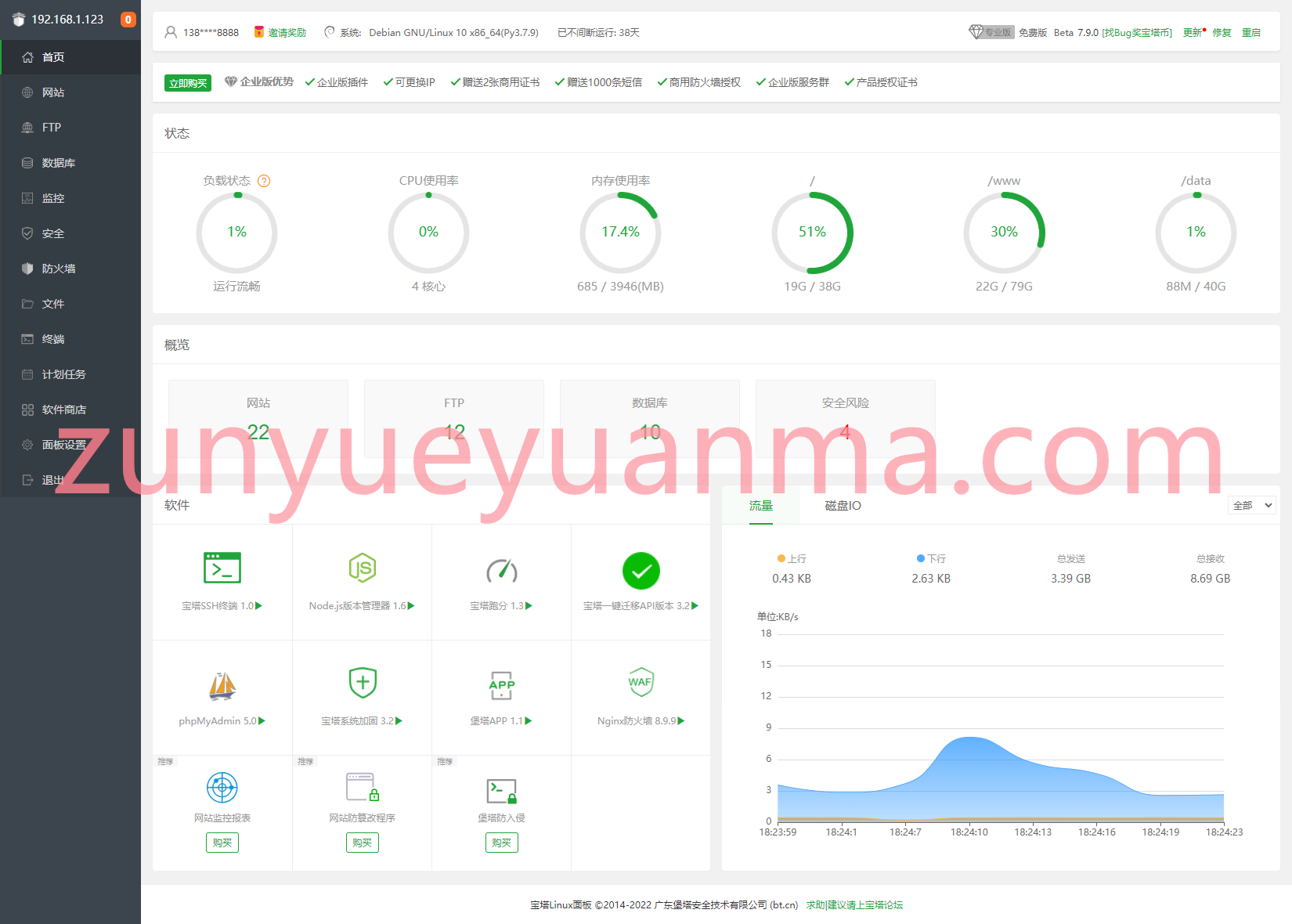This screenshot has height=924, width=1292.
Task: Open Nginx防火墙 WAF icon
Action: pos(641,682)
